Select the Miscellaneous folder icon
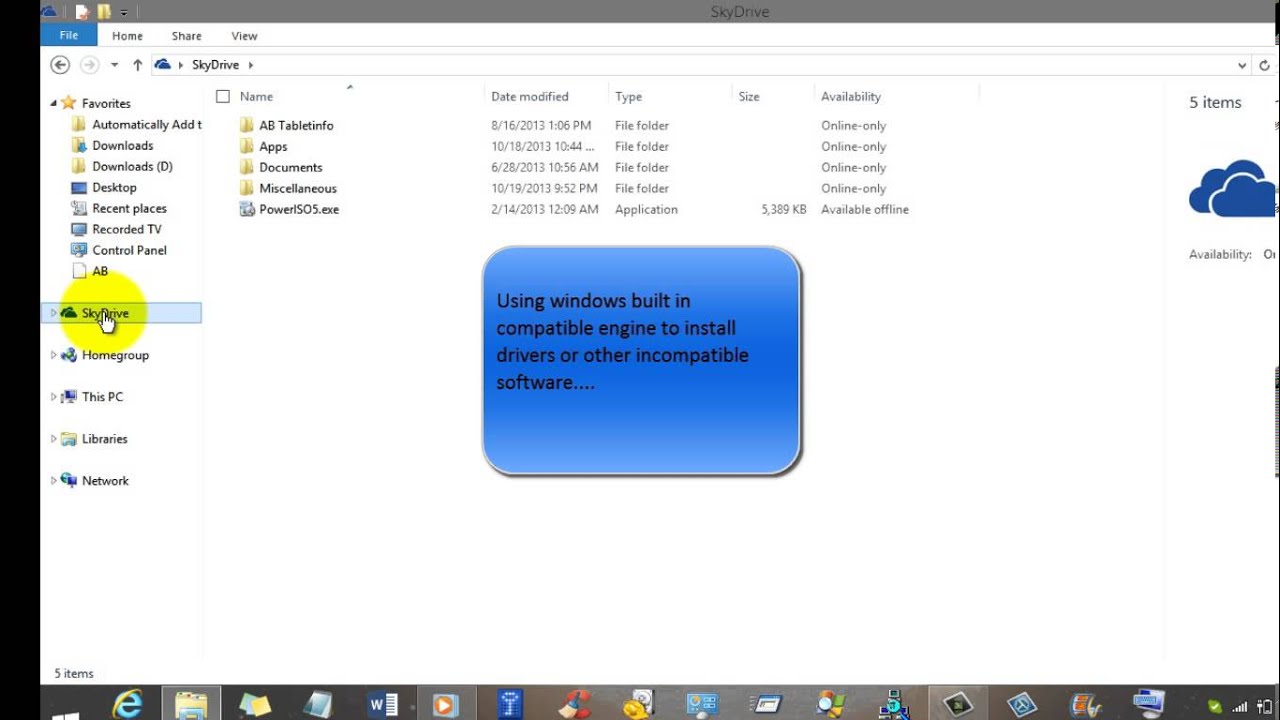 click(x=247, y=188)
